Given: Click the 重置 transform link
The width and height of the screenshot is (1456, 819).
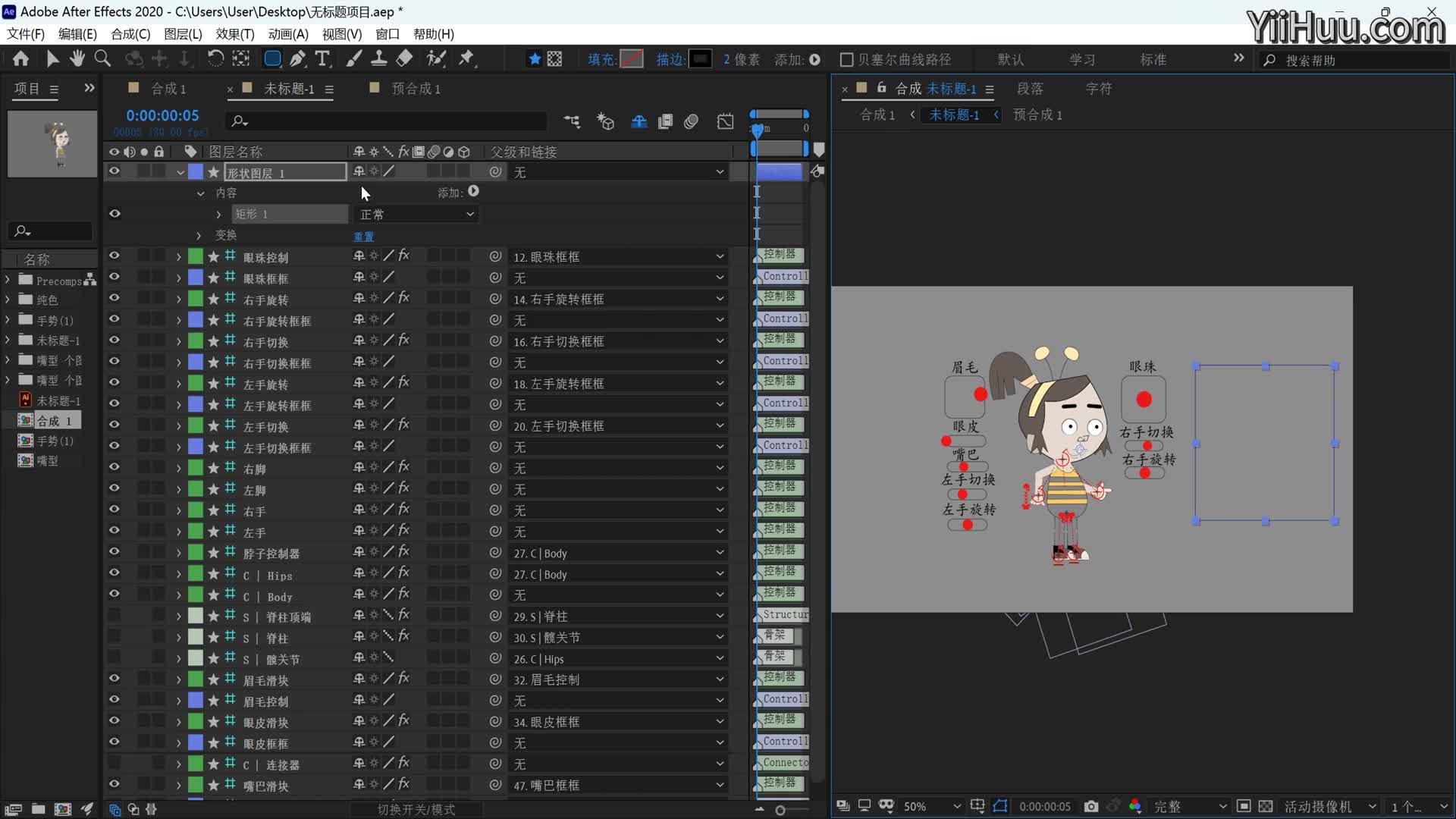Looking at the screenshot, I should pyautogui.click(x=364, y=237).
